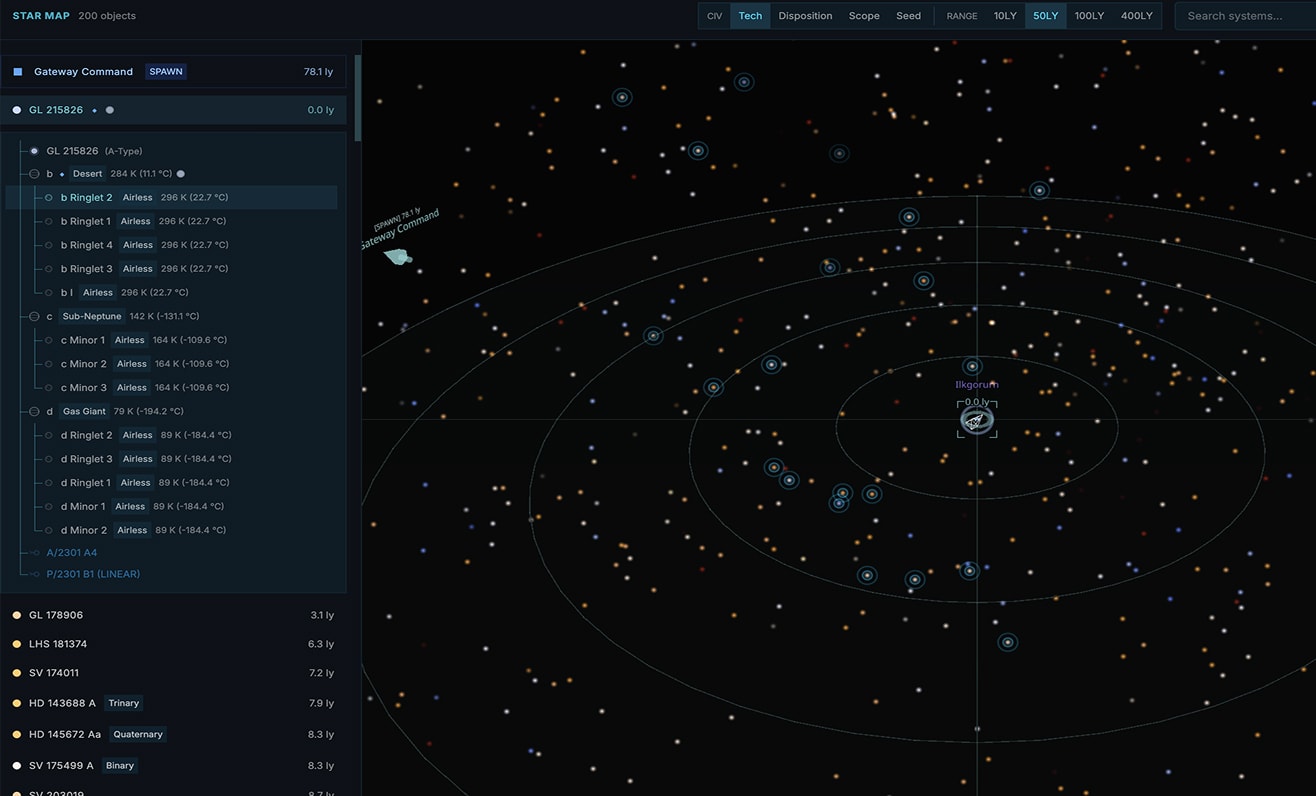Click the player ship marker at 0.0 ly
1316x796 pixels.
(x=976, y=422)
